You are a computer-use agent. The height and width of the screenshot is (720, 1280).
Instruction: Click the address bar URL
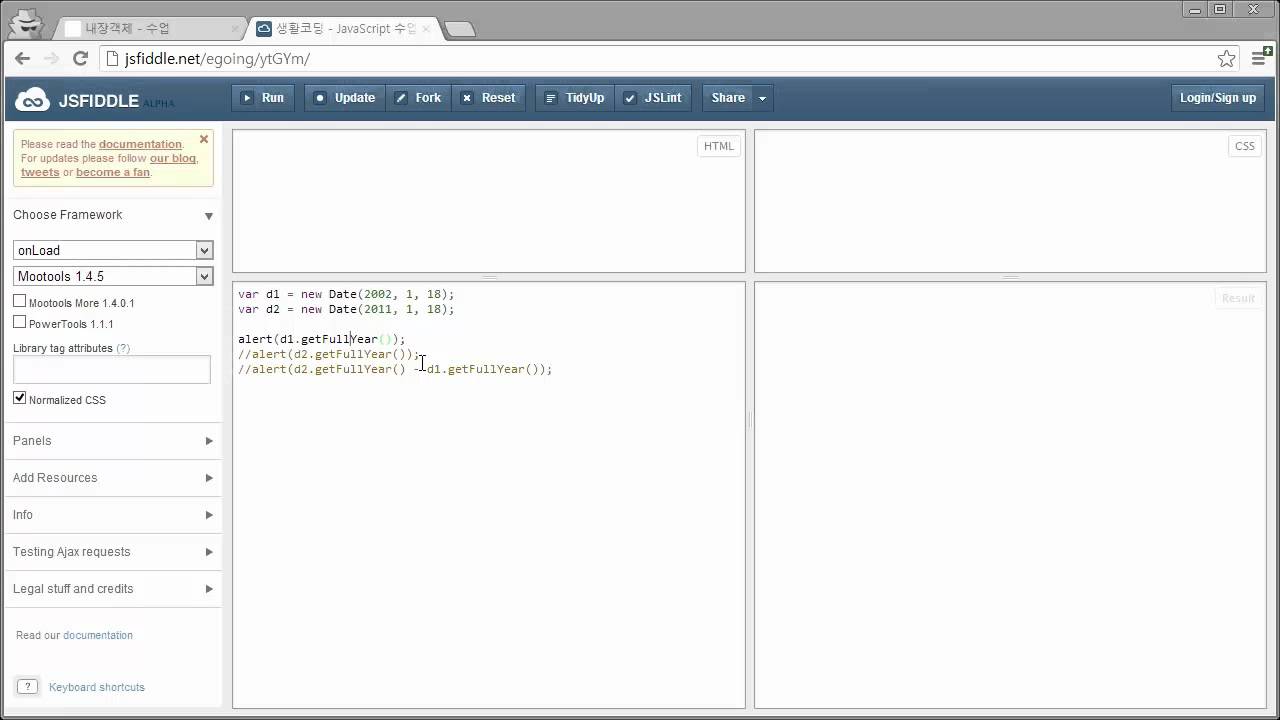[217, 59]
